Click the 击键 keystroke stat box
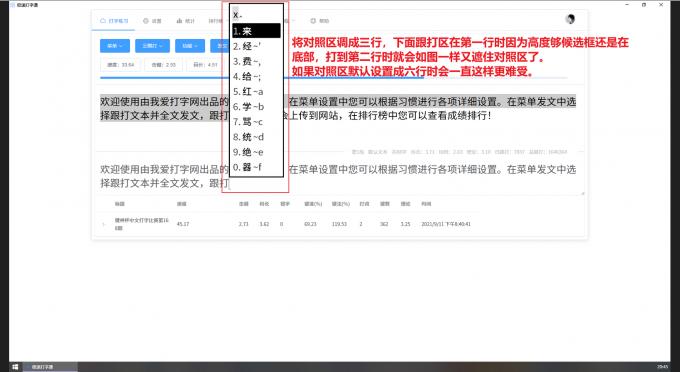Image resolution: width=680 pixels, height=372 pixels. point(163,65)
